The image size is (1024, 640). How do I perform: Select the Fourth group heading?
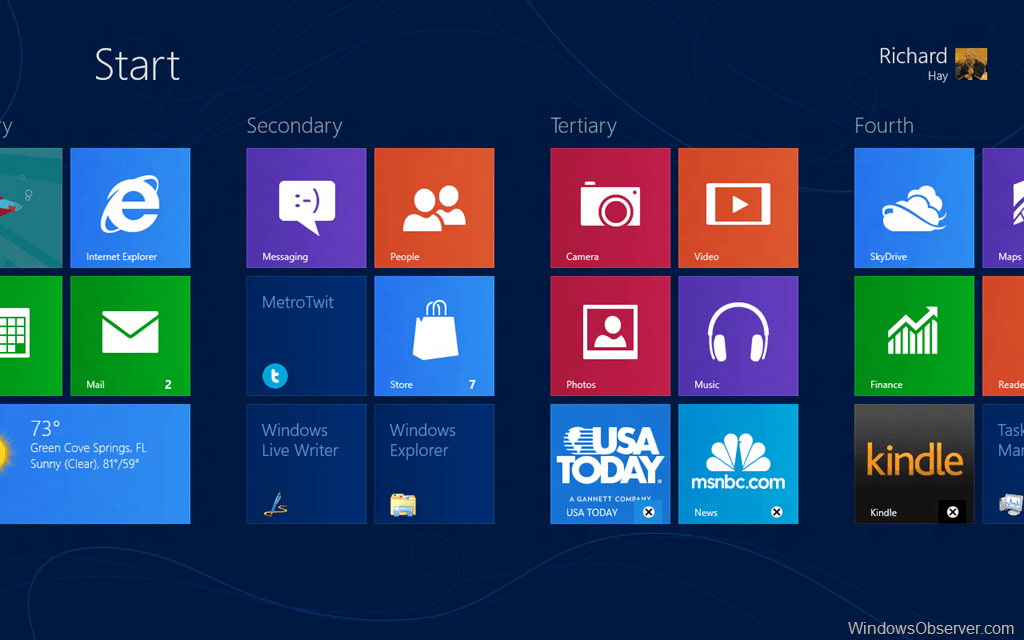pos(884,125)
